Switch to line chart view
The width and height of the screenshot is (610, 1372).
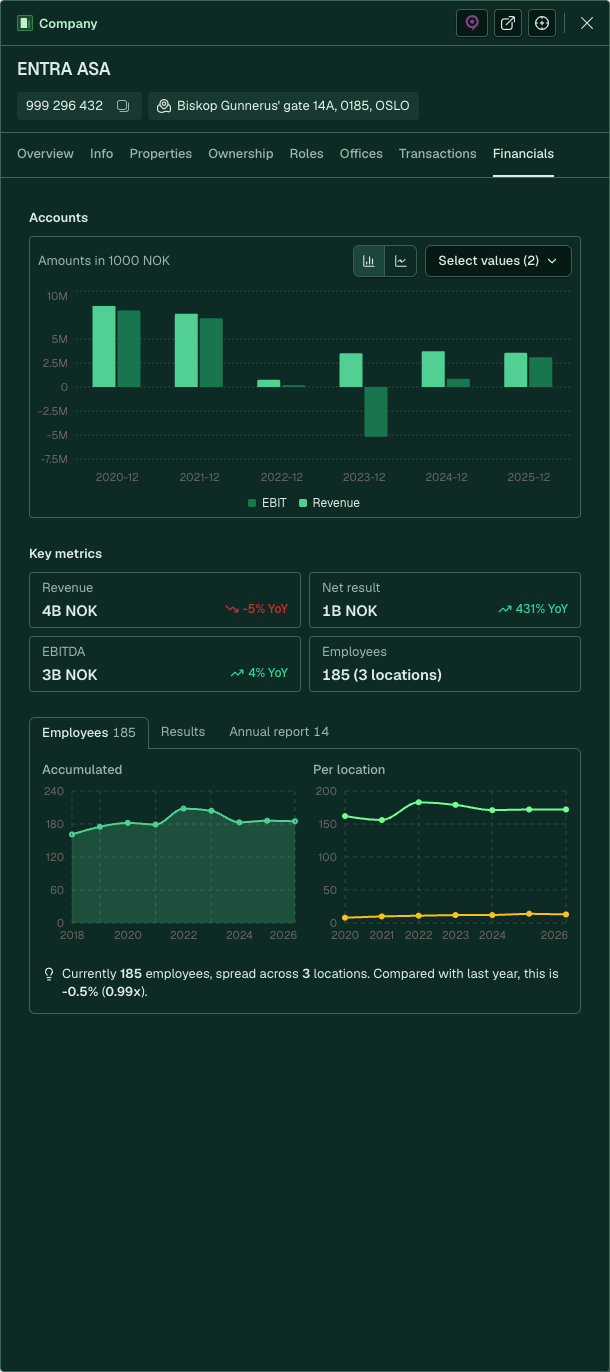401,261
